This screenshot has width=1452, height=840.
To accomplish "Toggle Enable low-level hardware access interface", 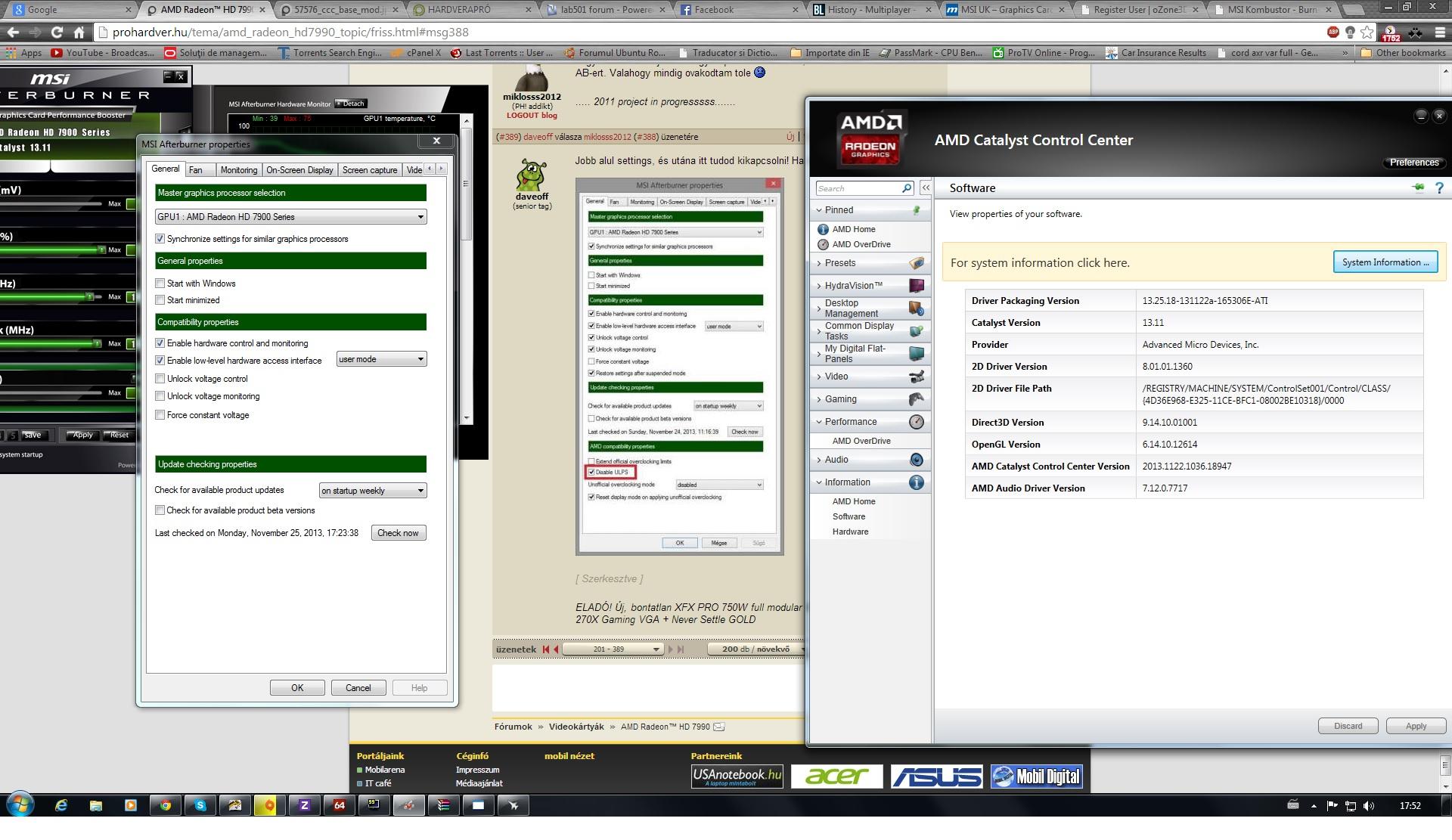I will [160, 361].
